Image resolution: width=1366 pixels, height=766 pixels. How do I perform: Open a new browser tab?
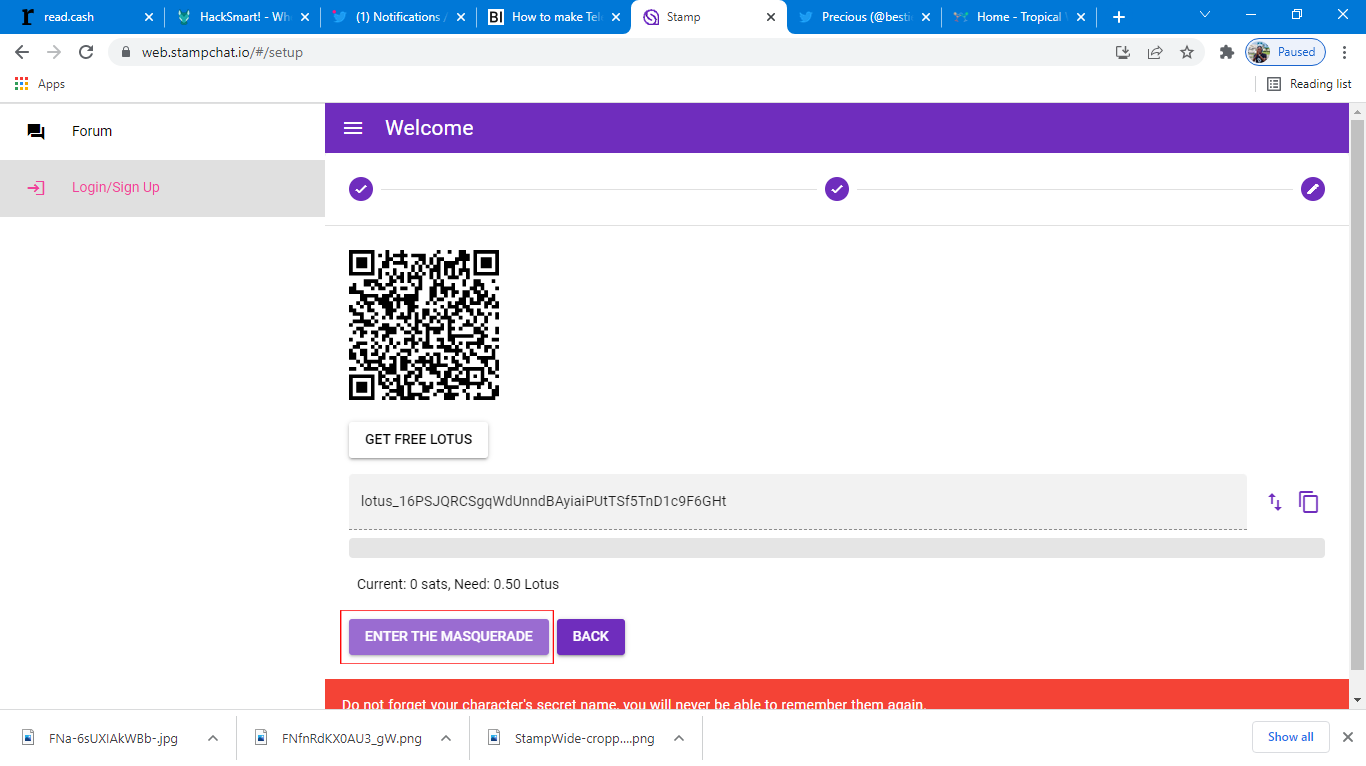[x=1119, y=17]
